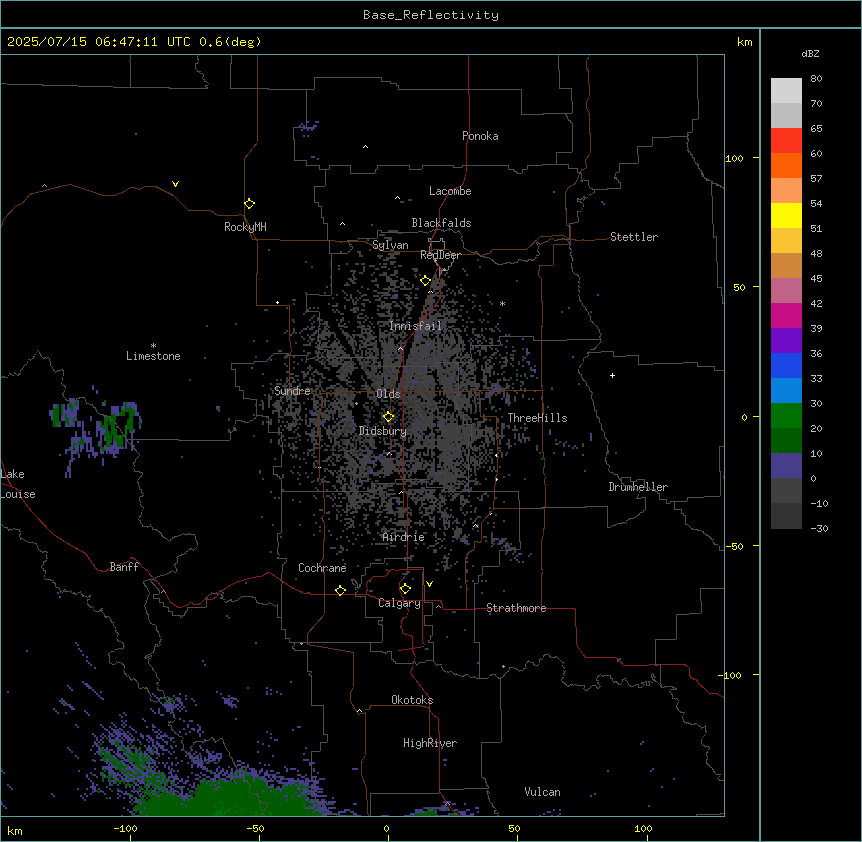Click the yellow V marker east of Calgary

point(429,584)
